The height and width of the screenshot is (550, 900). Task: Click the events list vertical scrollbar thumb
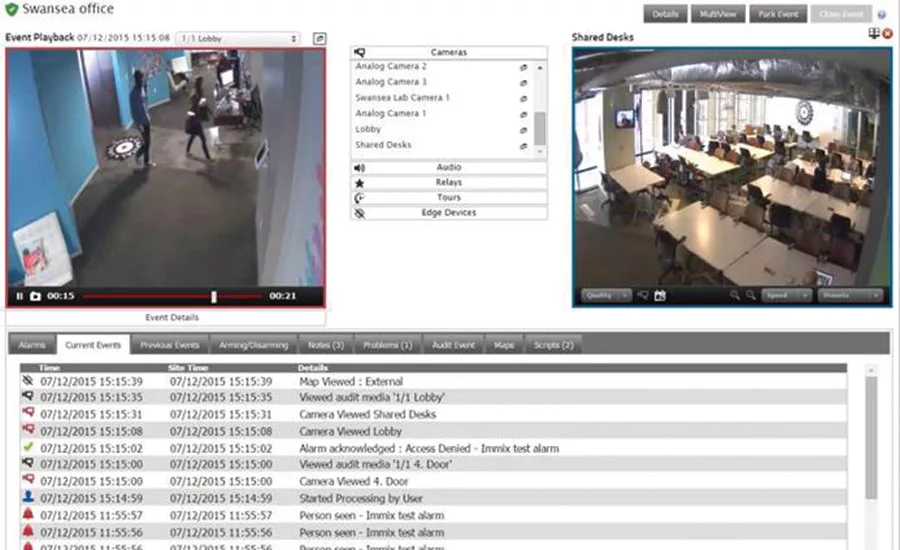point(871,437)
